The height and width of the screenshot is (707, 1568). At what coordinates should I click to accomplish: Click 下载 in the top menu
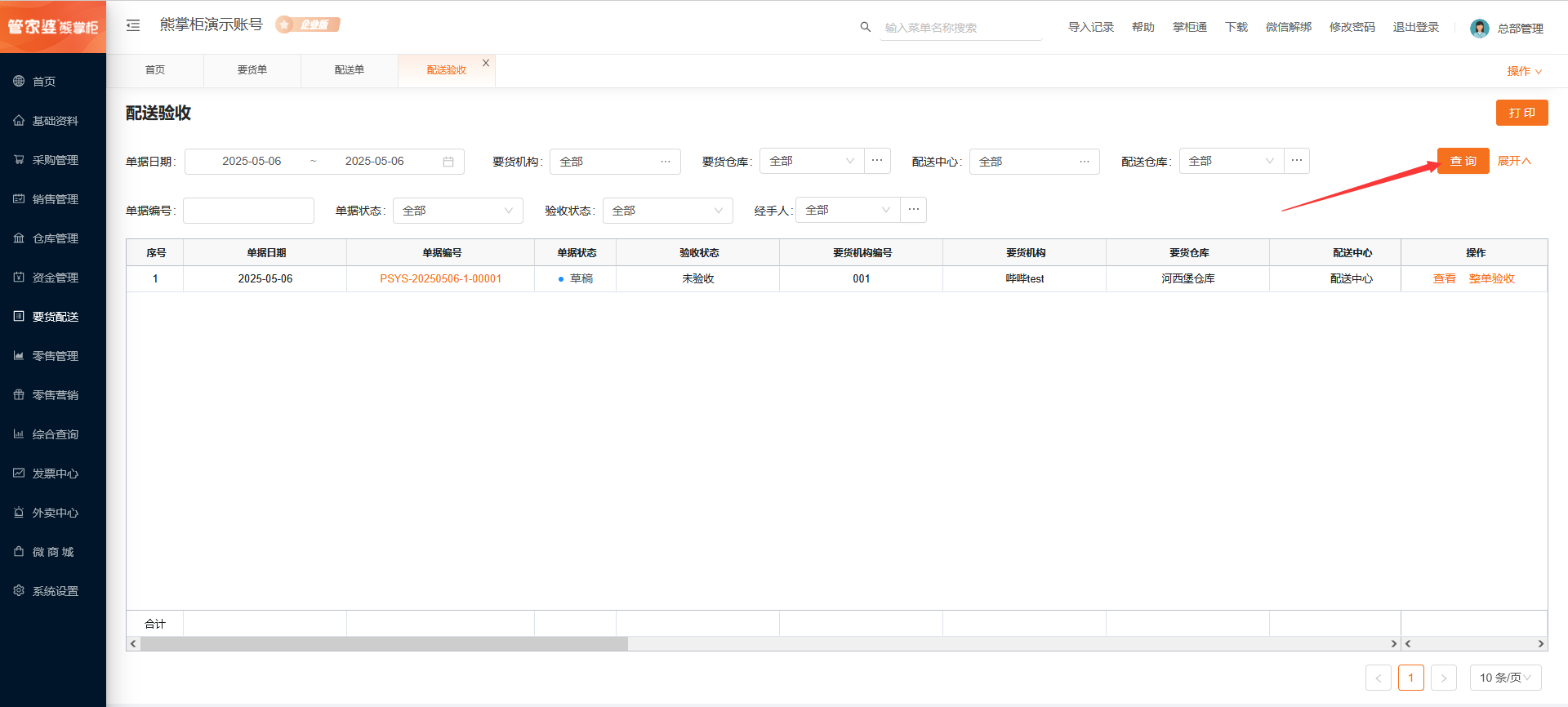pyautogui.click(x=1236, y=27)
